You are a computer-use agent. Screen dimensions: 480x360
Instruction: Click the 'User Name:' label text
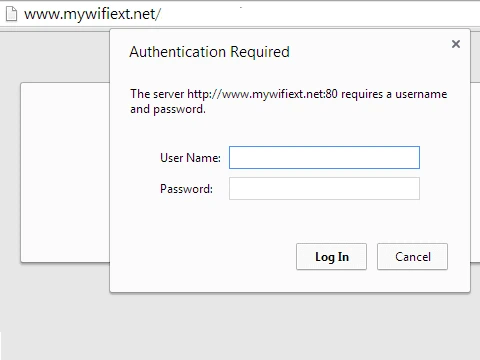(190, 158)
